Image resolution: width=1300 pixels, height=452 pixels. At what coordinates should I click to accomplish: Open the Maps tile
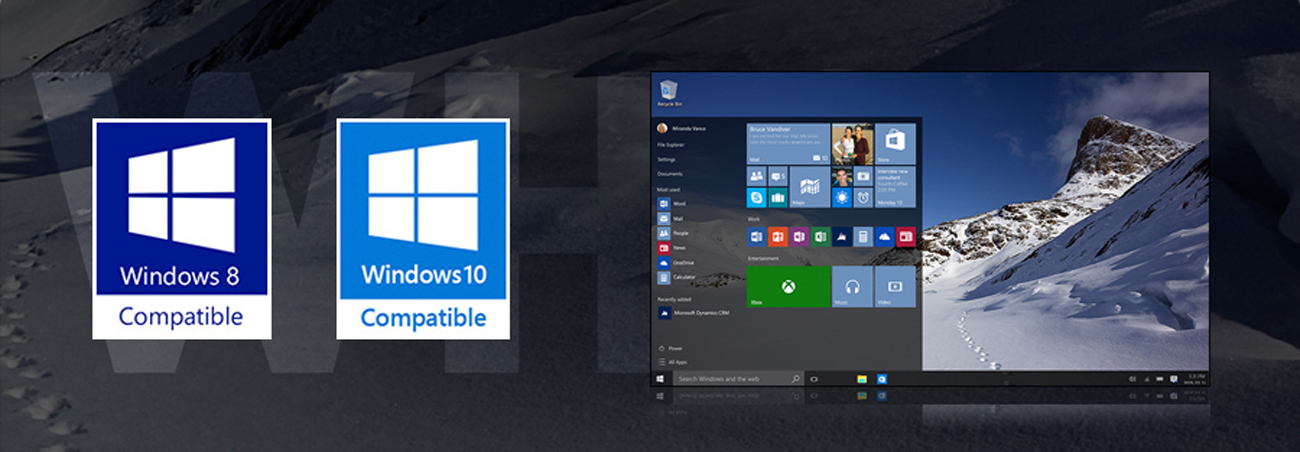[x=809, y=187]
